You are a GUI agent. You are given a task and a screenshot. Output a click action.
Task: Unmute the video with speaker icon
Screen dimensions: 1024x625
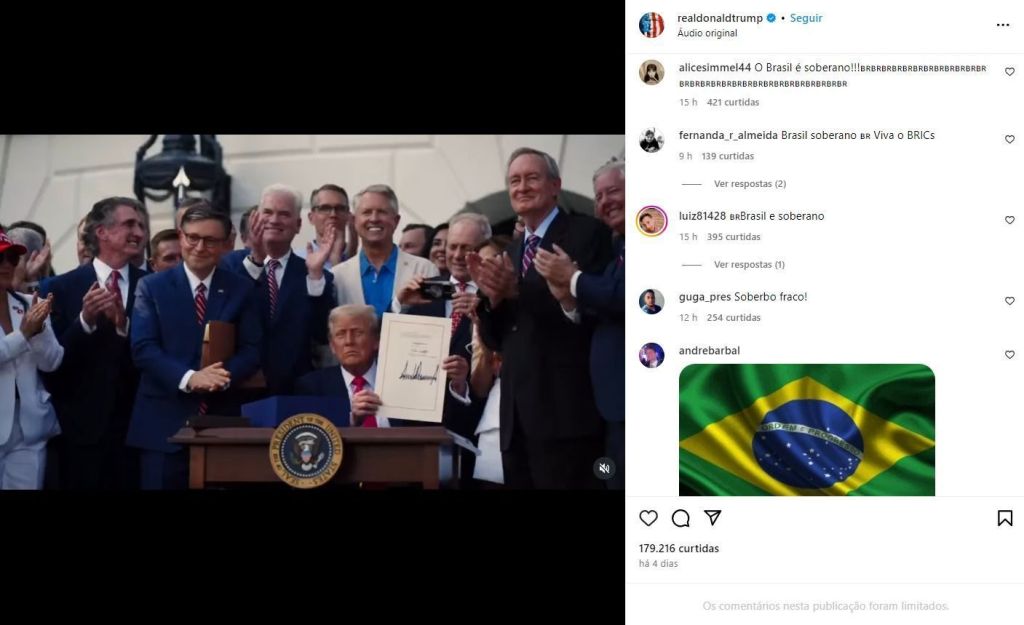point(604,468)
